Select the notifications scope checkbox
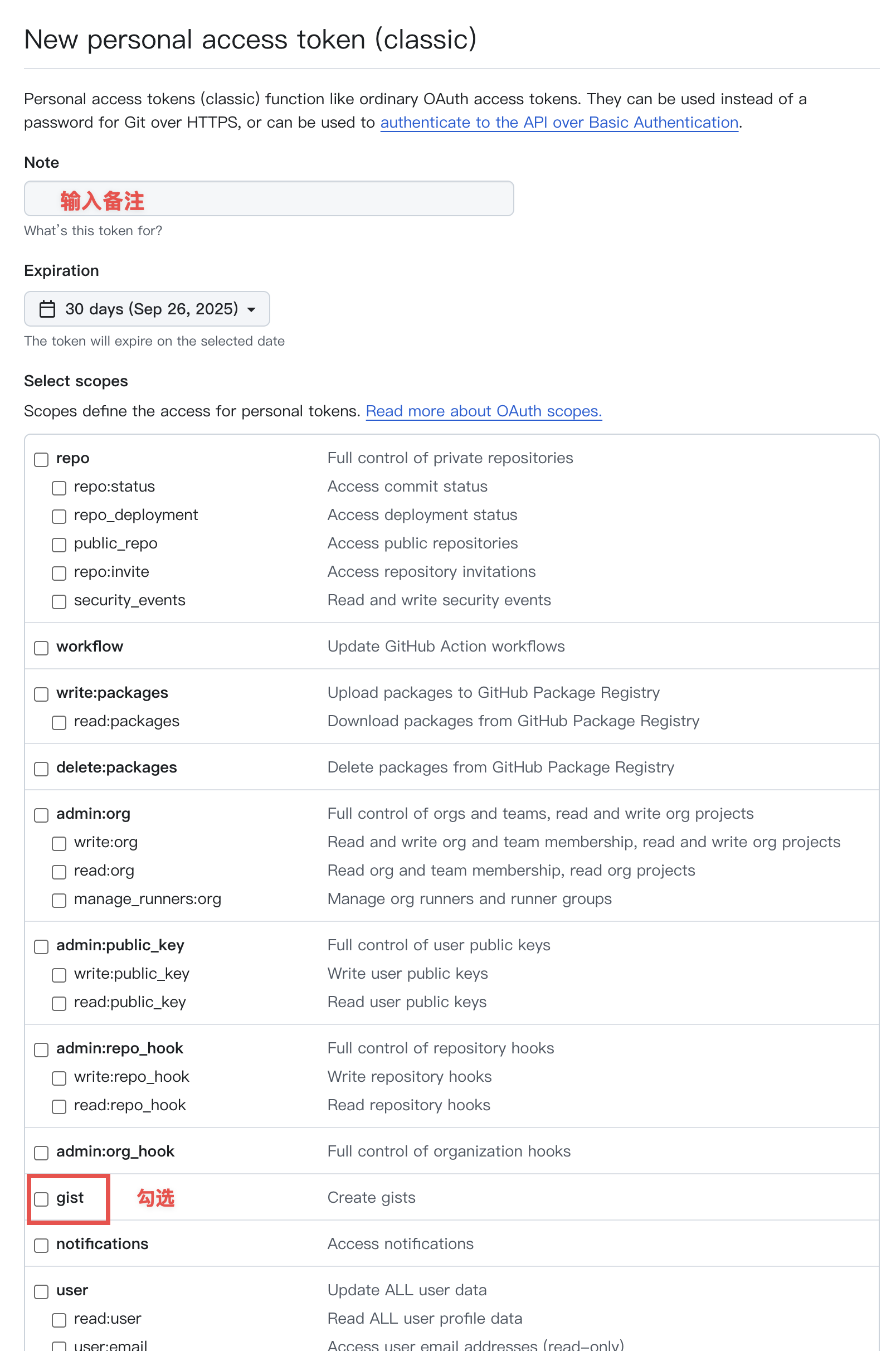Image resolution: width=896 pixels, height=1351 pixels. coord(41,1245)
